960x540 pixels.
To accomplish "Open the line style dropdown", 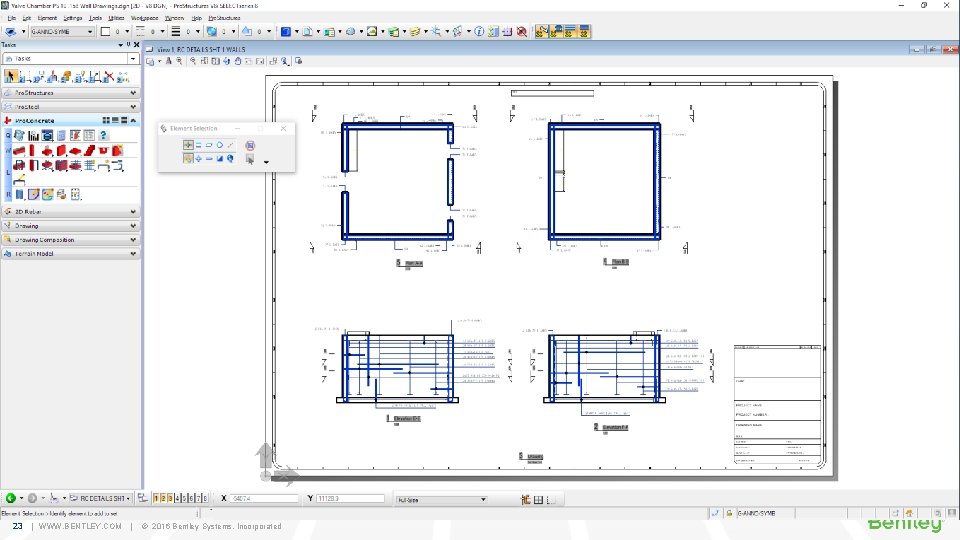I will pyautogui.click(x=162, y=31).
